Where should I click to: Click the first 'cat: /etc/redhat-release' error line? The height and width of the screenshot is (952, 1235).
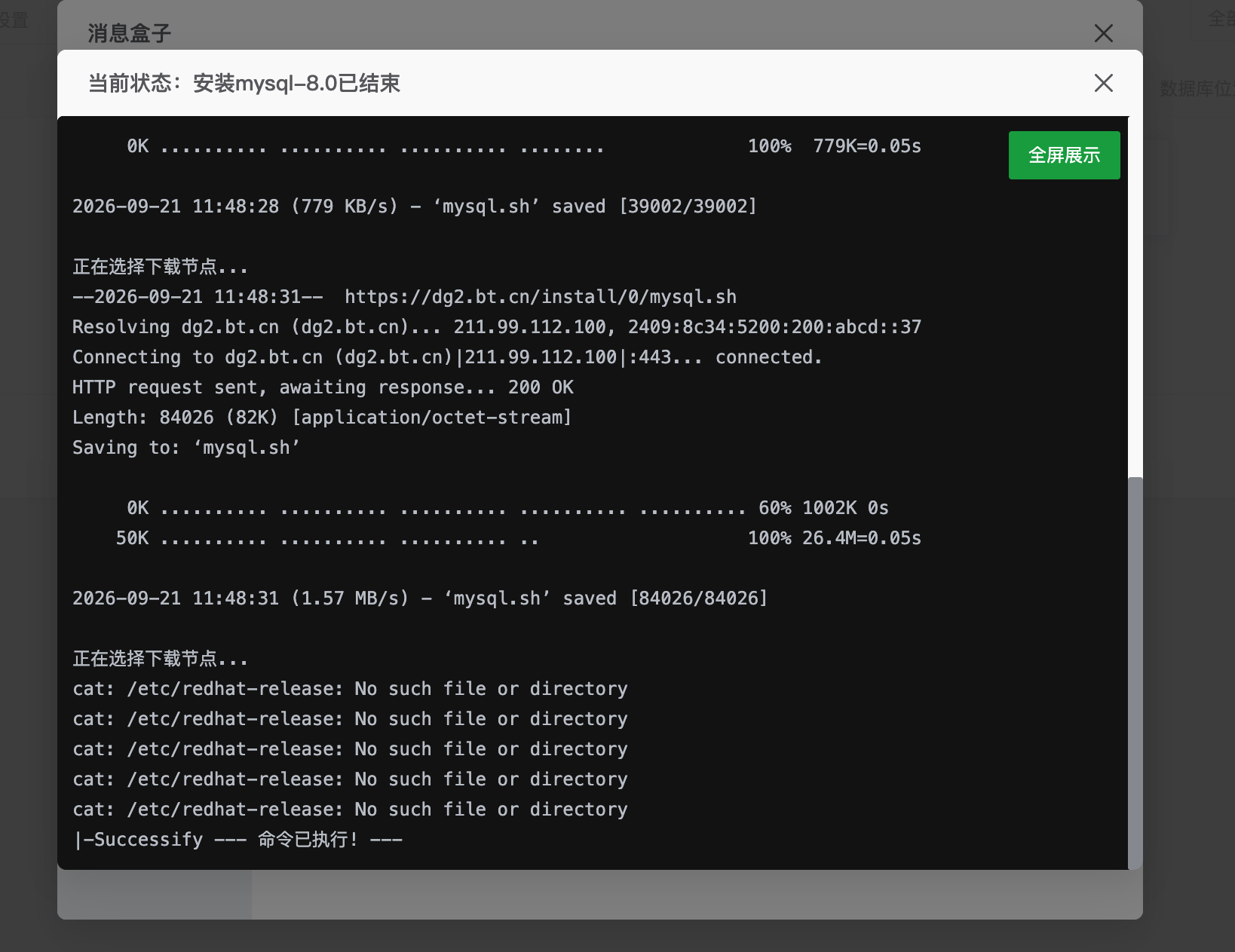[350, 689]
